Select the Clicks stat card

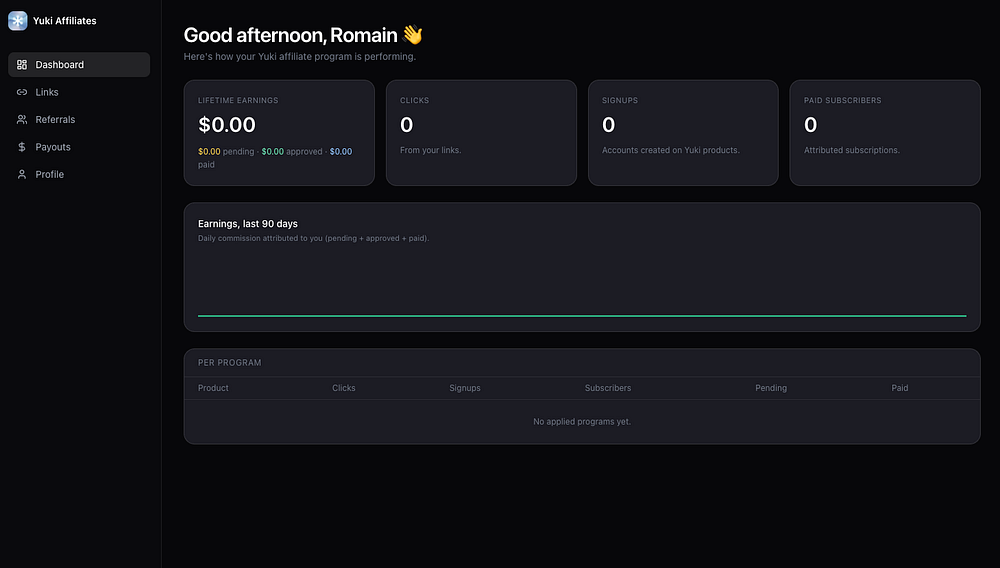pos(481,133)
